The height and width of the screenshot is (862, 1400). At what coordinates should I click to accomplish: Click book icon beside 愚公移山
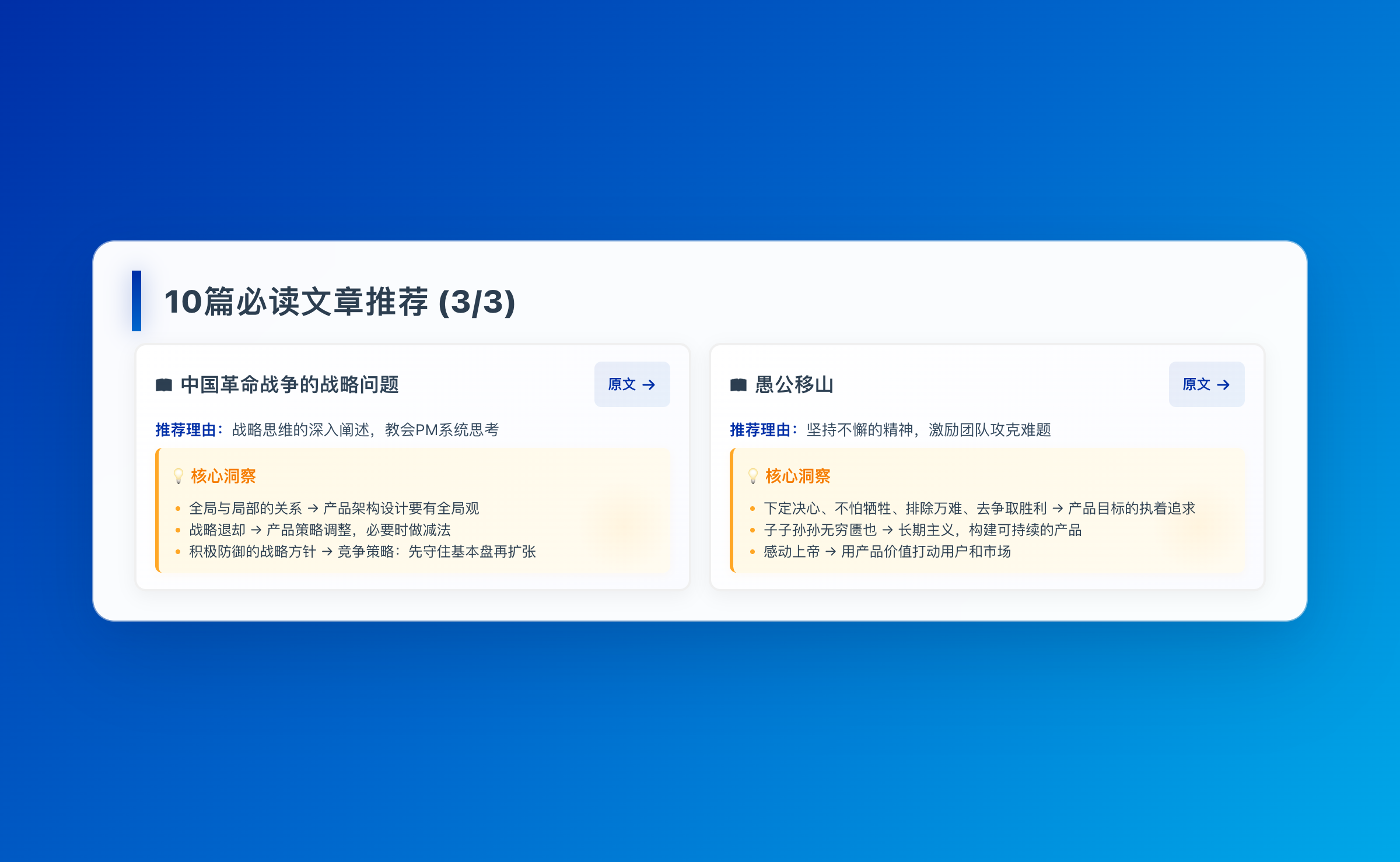738,385
